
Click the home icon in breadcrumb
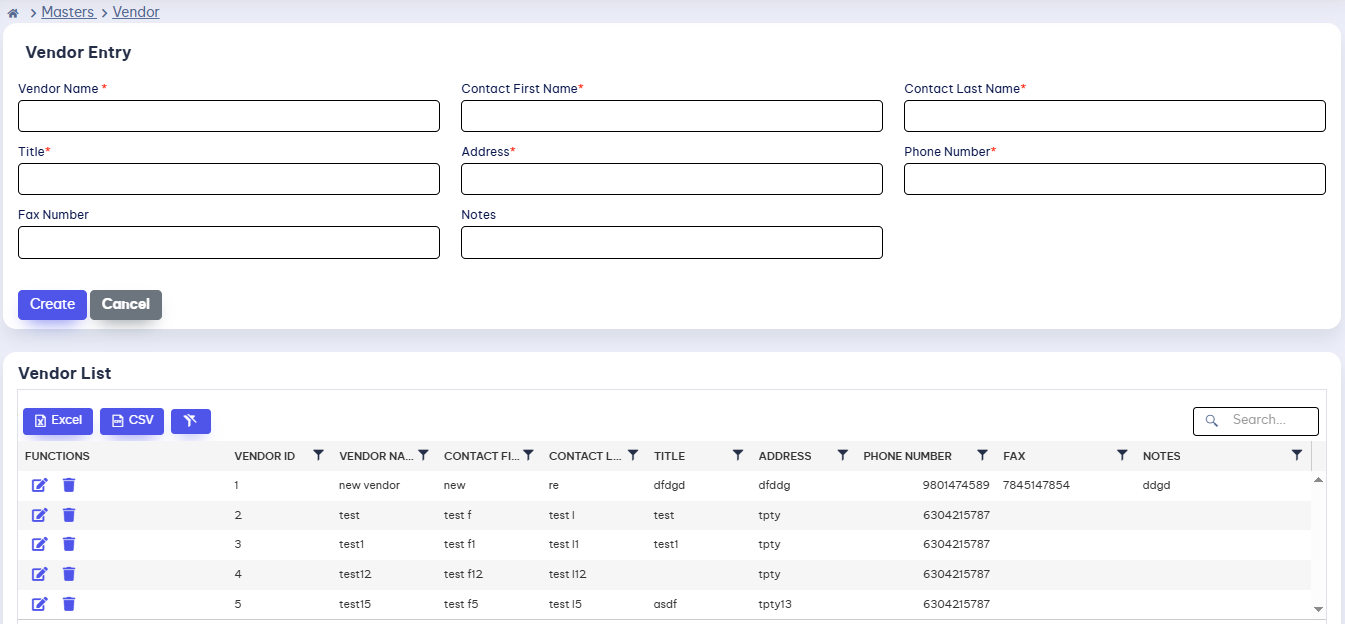13,13
